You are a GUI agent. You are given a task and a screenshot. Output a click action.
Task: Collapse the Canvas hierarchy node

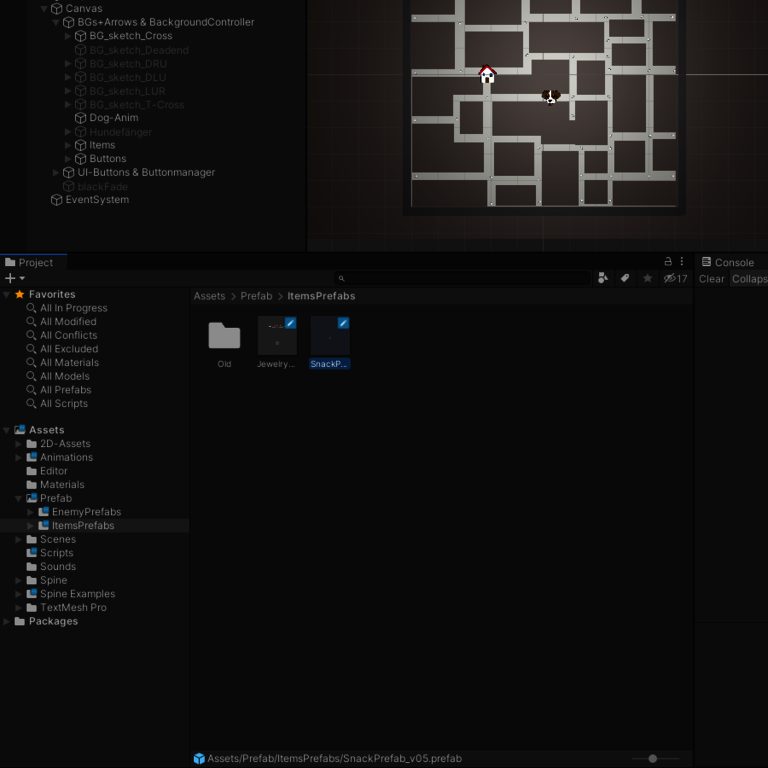pyautogui.click(x=44, y=9)
